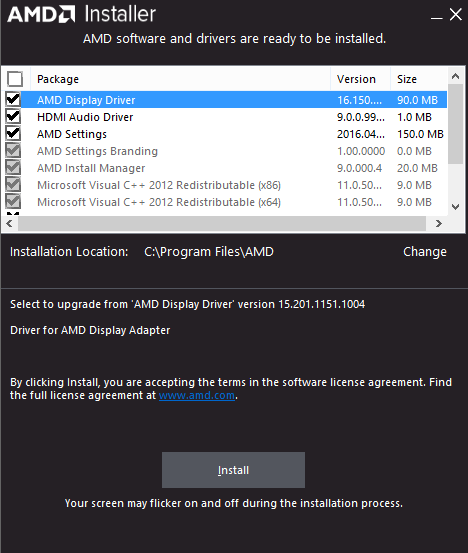Select the AMD Settings Branding row

click(x=234, y=151)
